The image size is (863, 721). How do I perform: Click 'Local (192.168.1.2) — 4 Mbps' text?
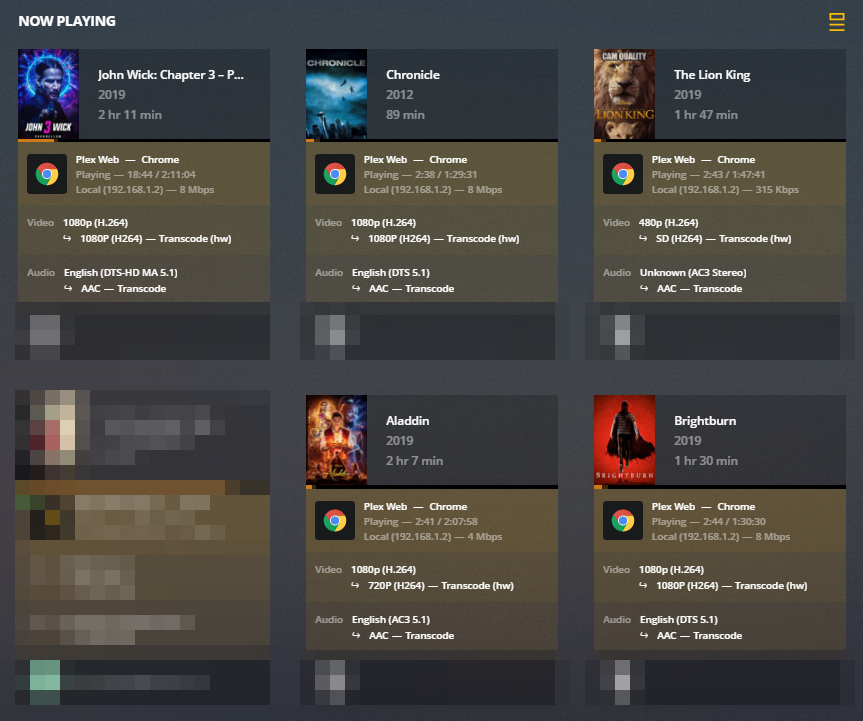[x=433, y=537]
